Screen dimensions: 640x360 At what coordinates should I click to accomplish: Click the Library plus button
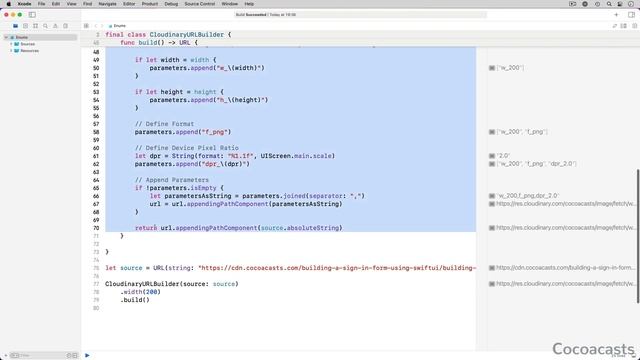[x=616, y=15]
